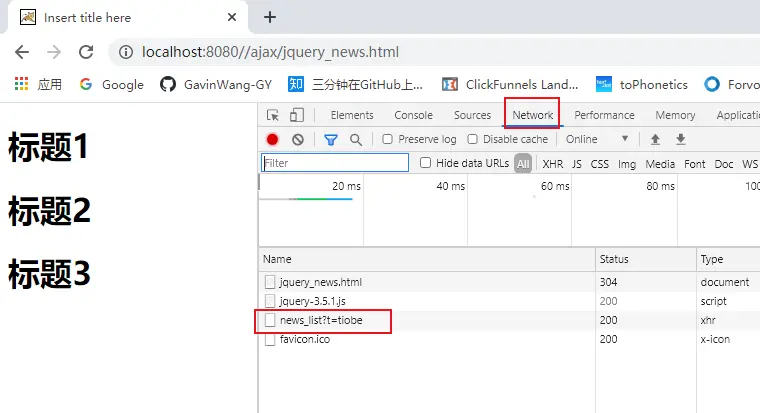Select the All filter type

click(x=523, y=164)
